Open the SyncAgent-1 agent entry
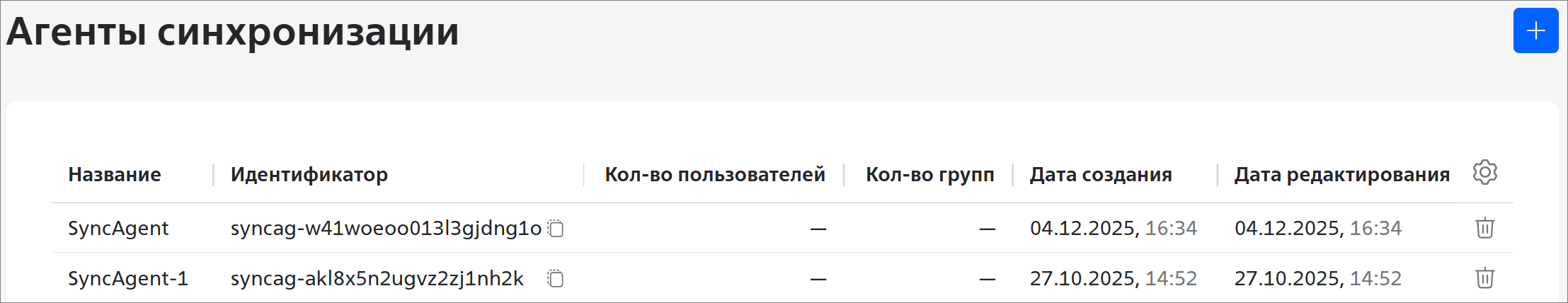This screenshot has height=303, width=1568. point(128,279)
